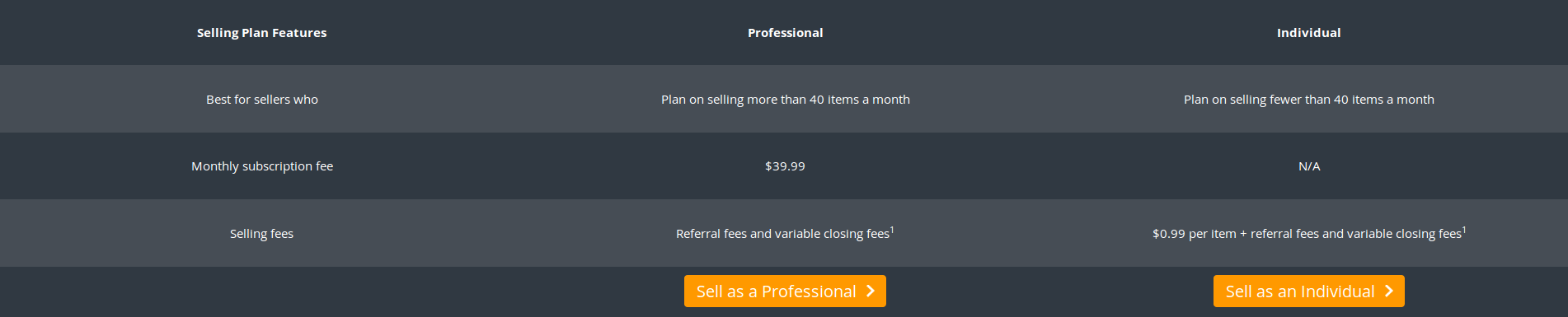Click chevron arrow on Sell as a Professional
This screenshot has height=317, width=1568.
[871, 291]
